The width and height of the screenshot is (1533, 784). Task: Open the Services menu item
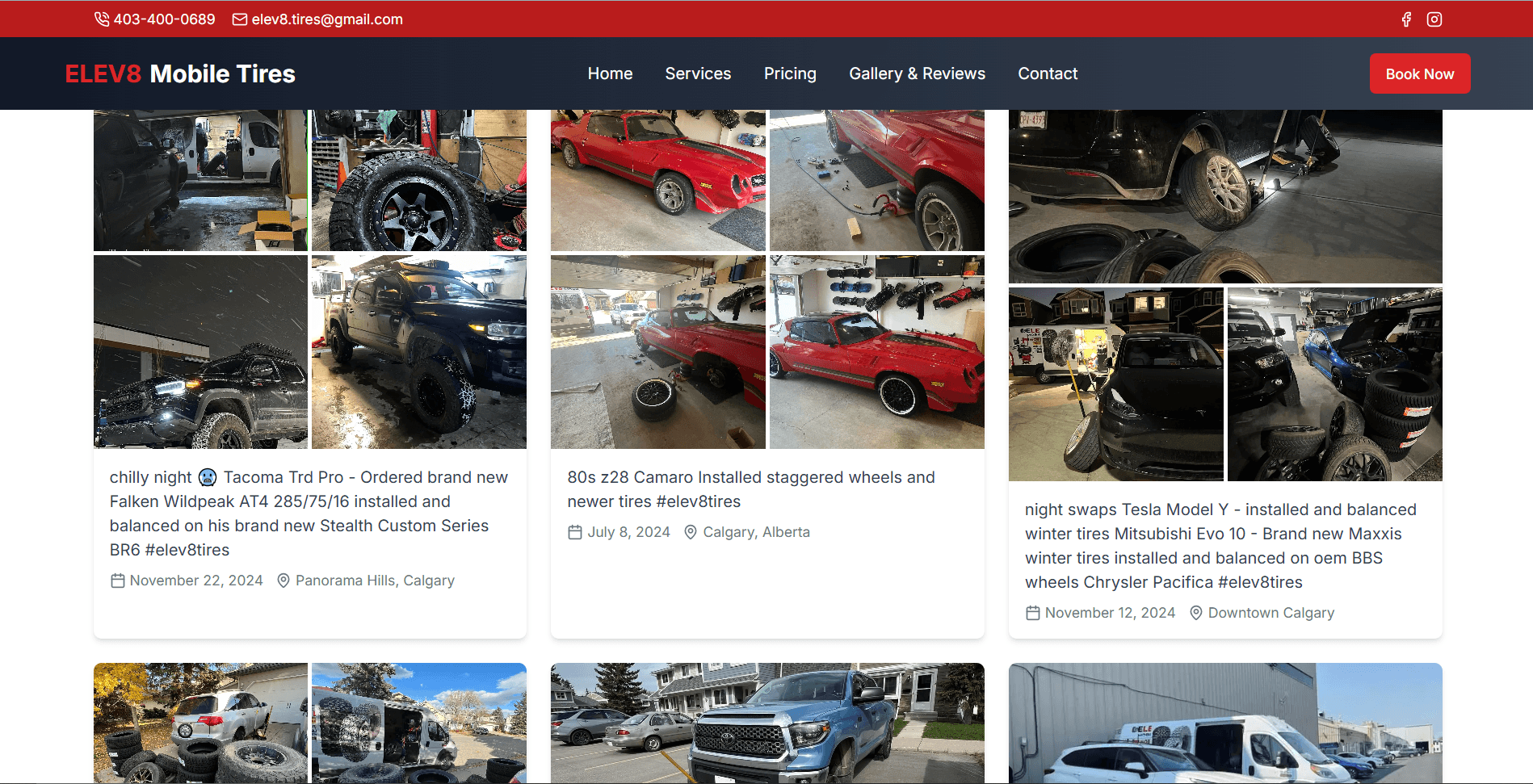(698, 73)
